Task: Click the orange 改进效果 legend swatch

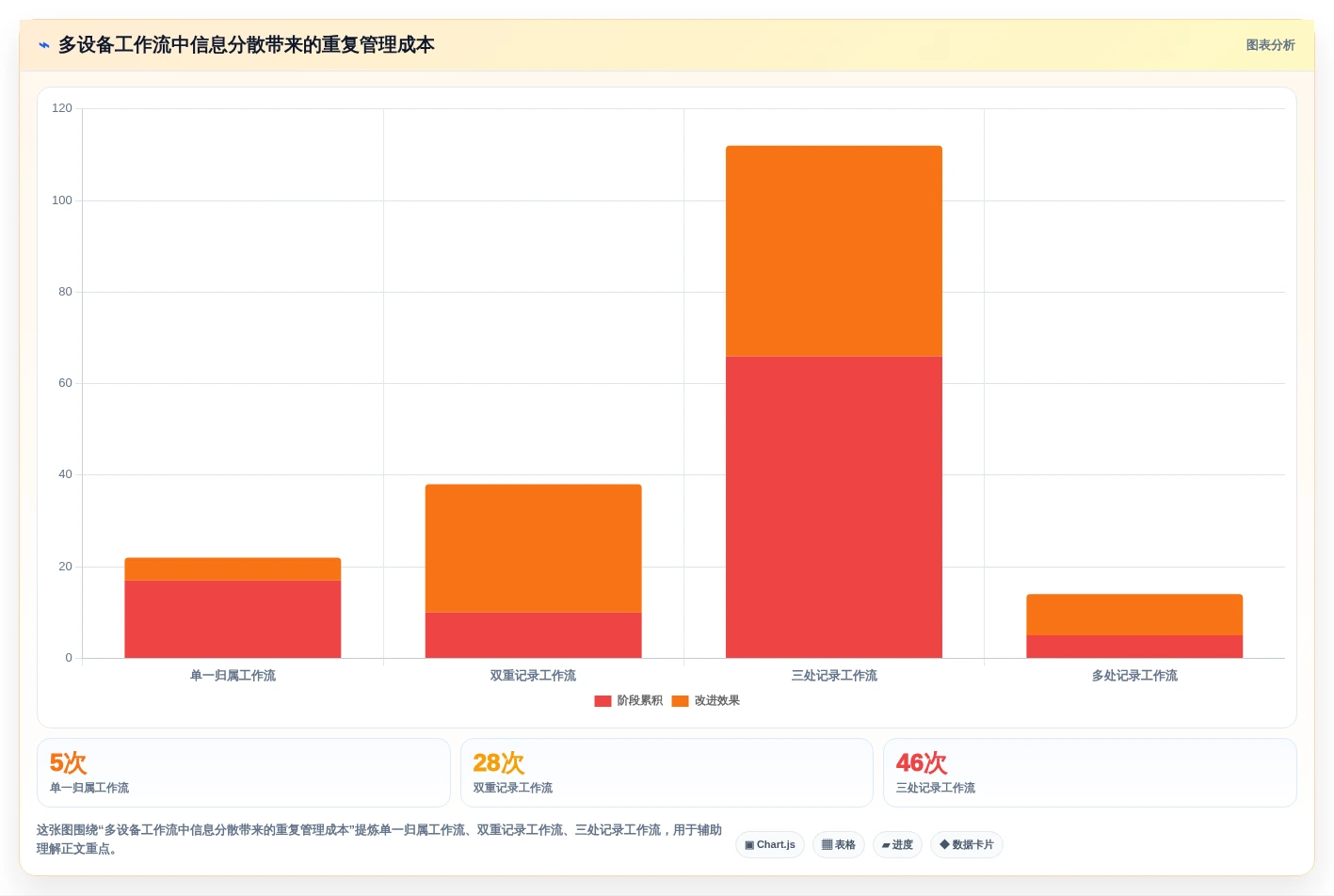Action: point(680,701)
